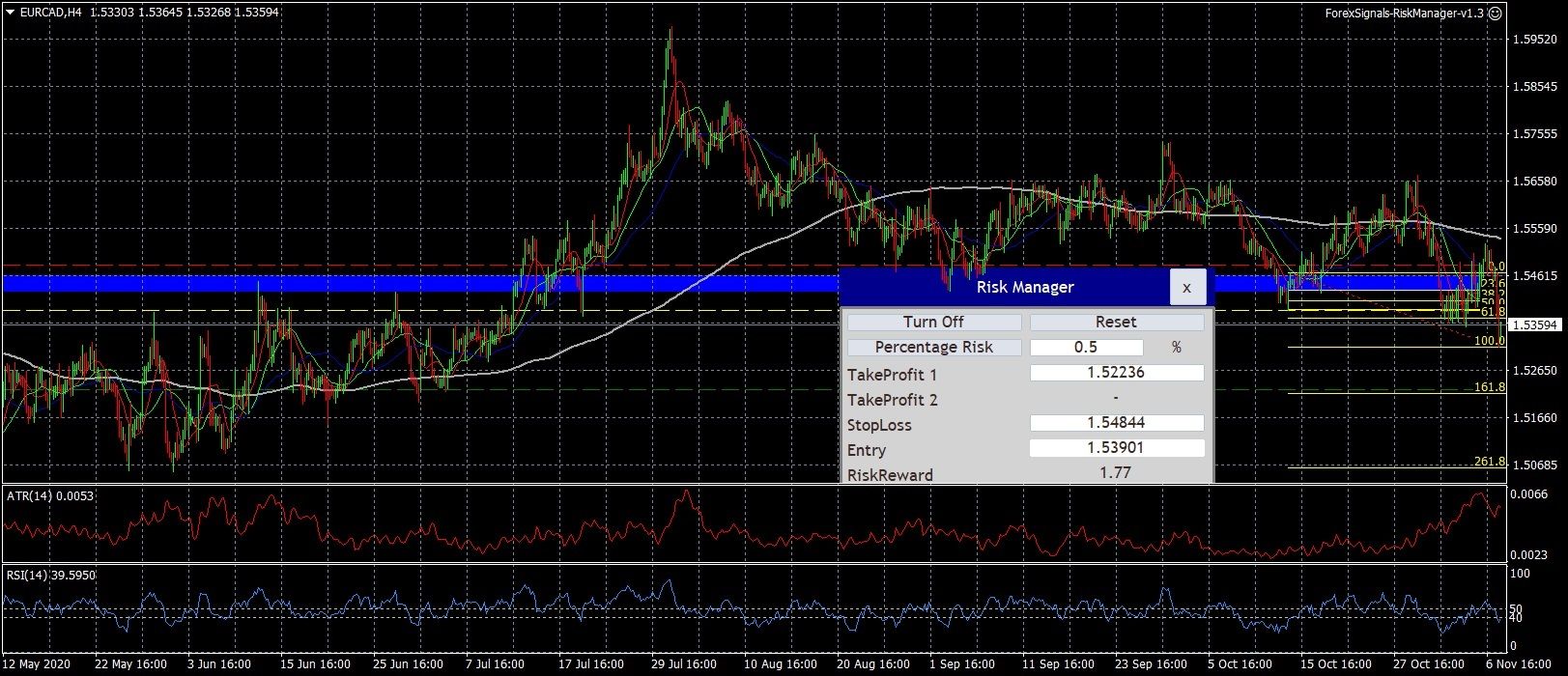Click the 23 Sep 16:00 date label
Viewport: 1568px width, 676px height.
click(1151, 665)
